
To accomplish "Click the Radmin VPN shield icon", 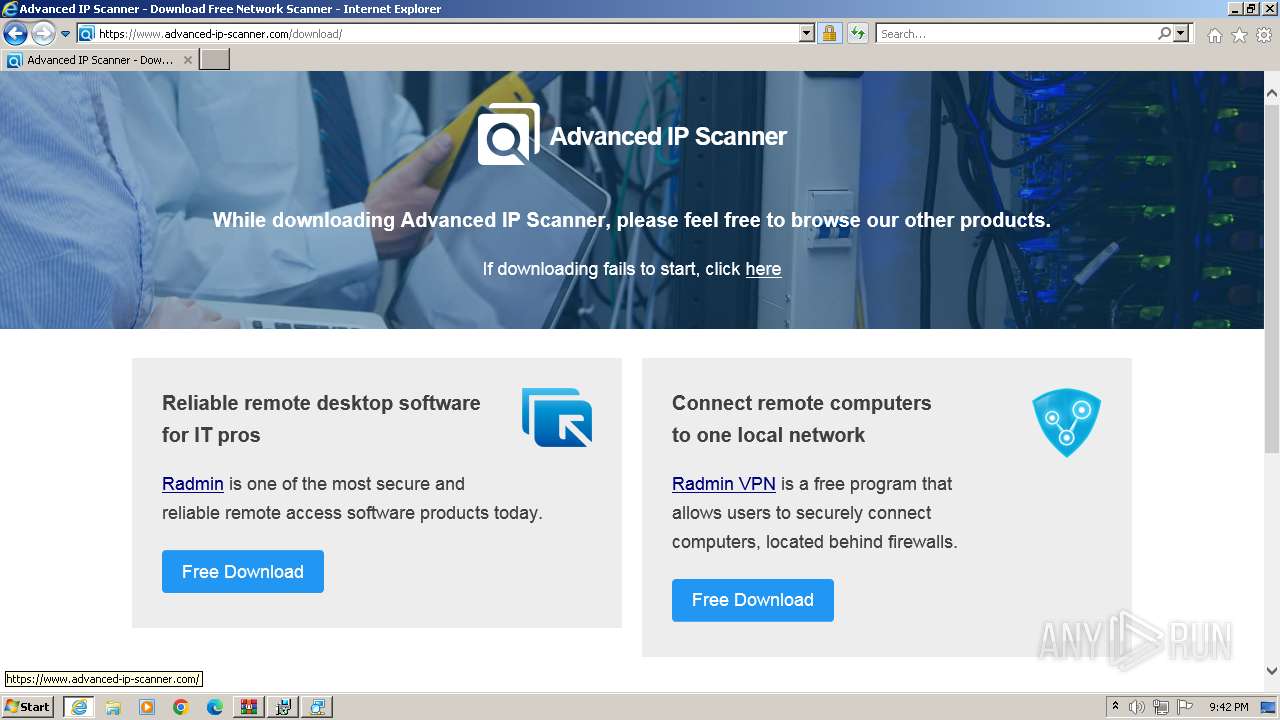I will click(x=1066, y=422).
